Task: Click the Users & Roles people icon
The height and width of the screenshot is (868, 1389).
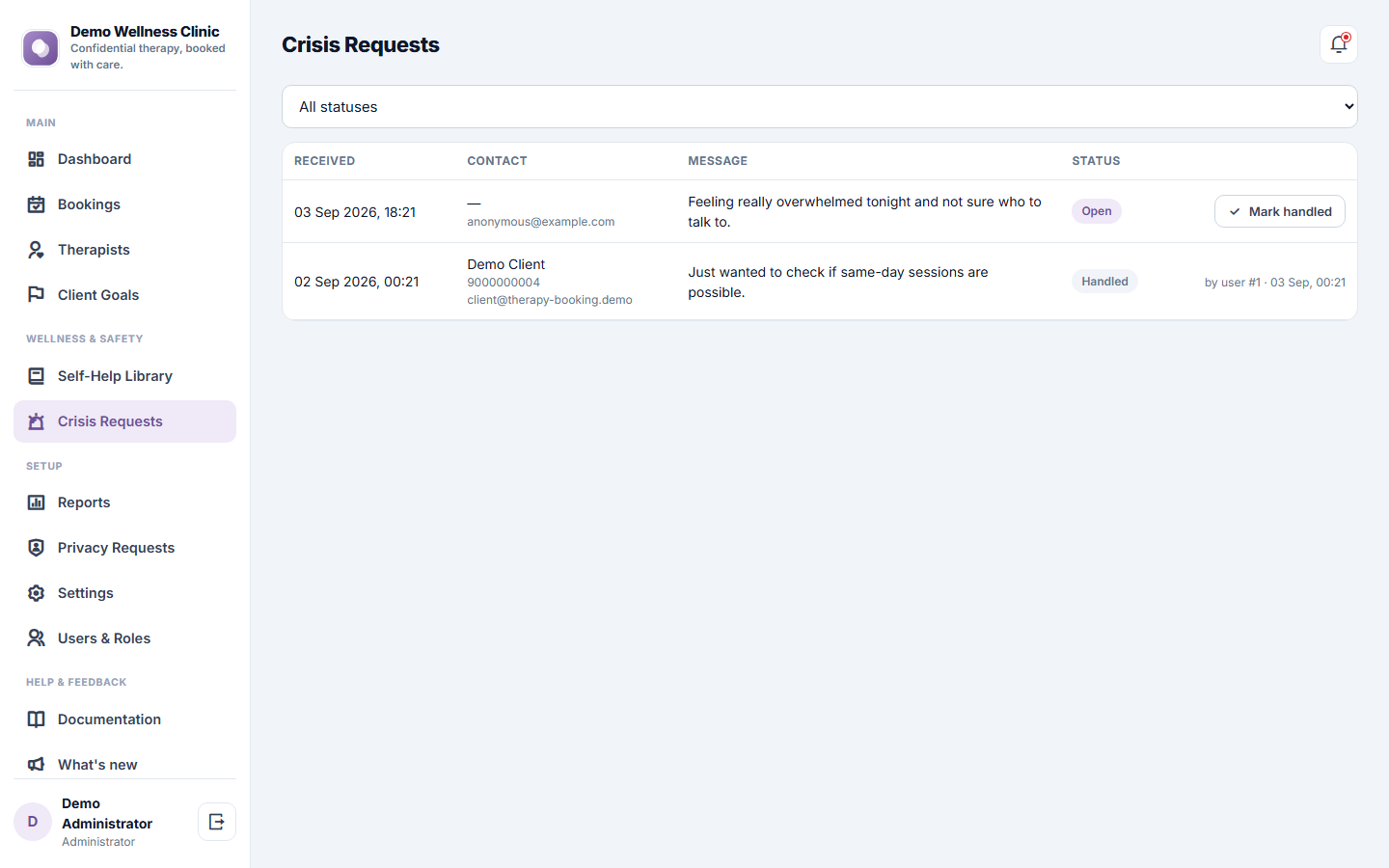Action: tap(36, 638)
